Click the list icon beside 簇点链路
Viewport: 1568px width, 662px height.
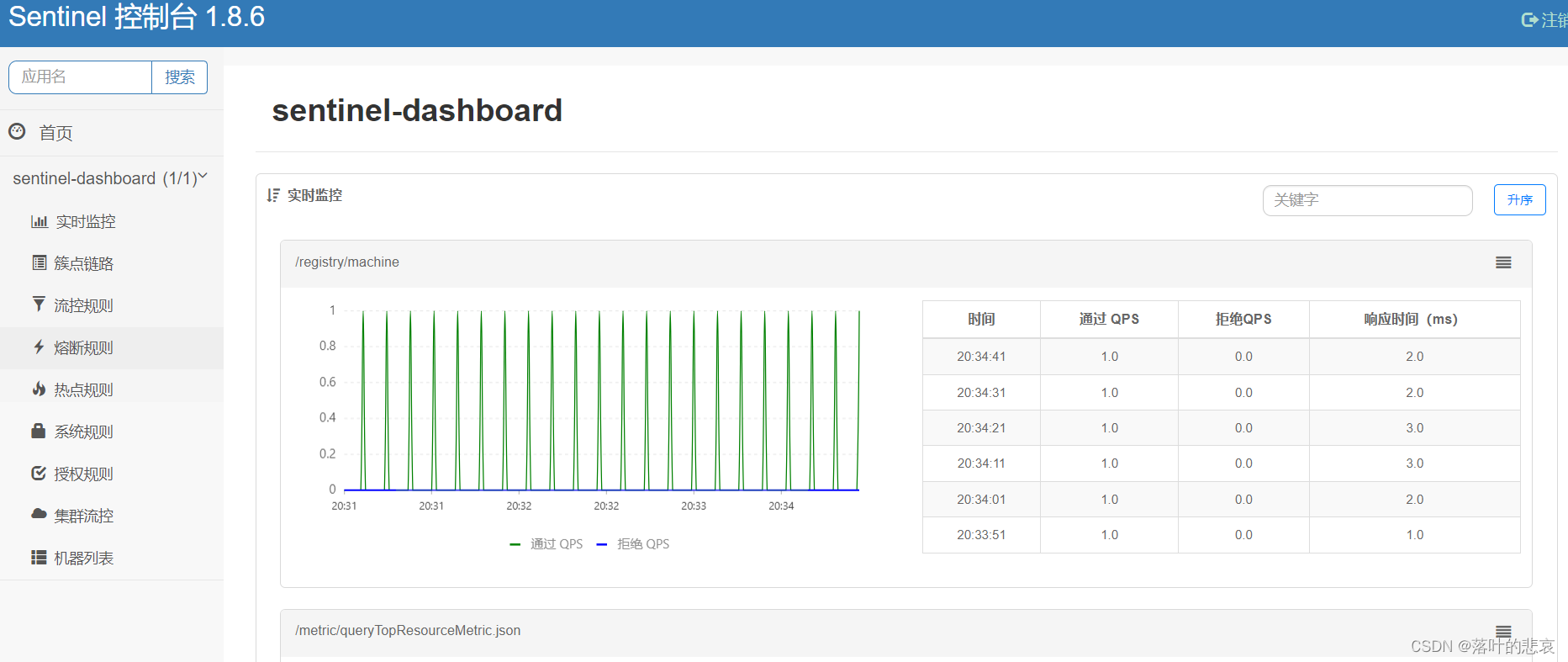[39, 262]
